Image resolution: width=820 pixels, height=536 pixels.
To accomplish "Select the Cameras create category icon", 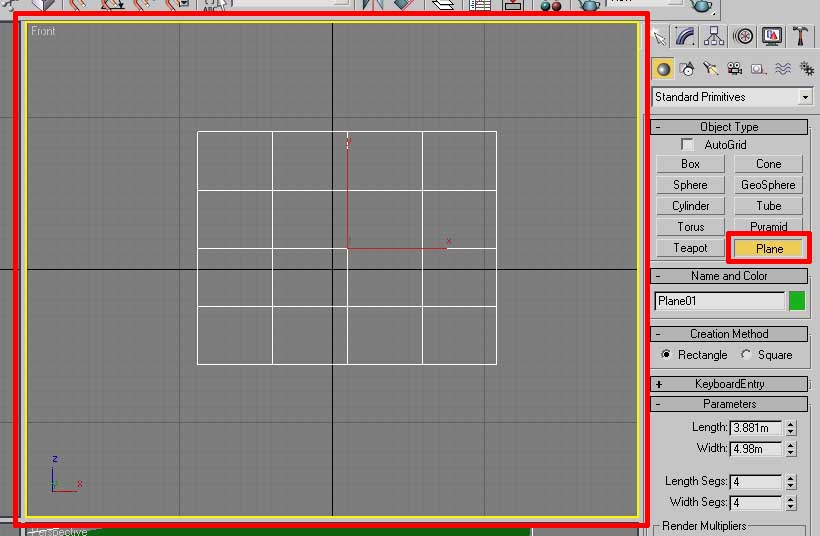I will (x=735, y=69).
